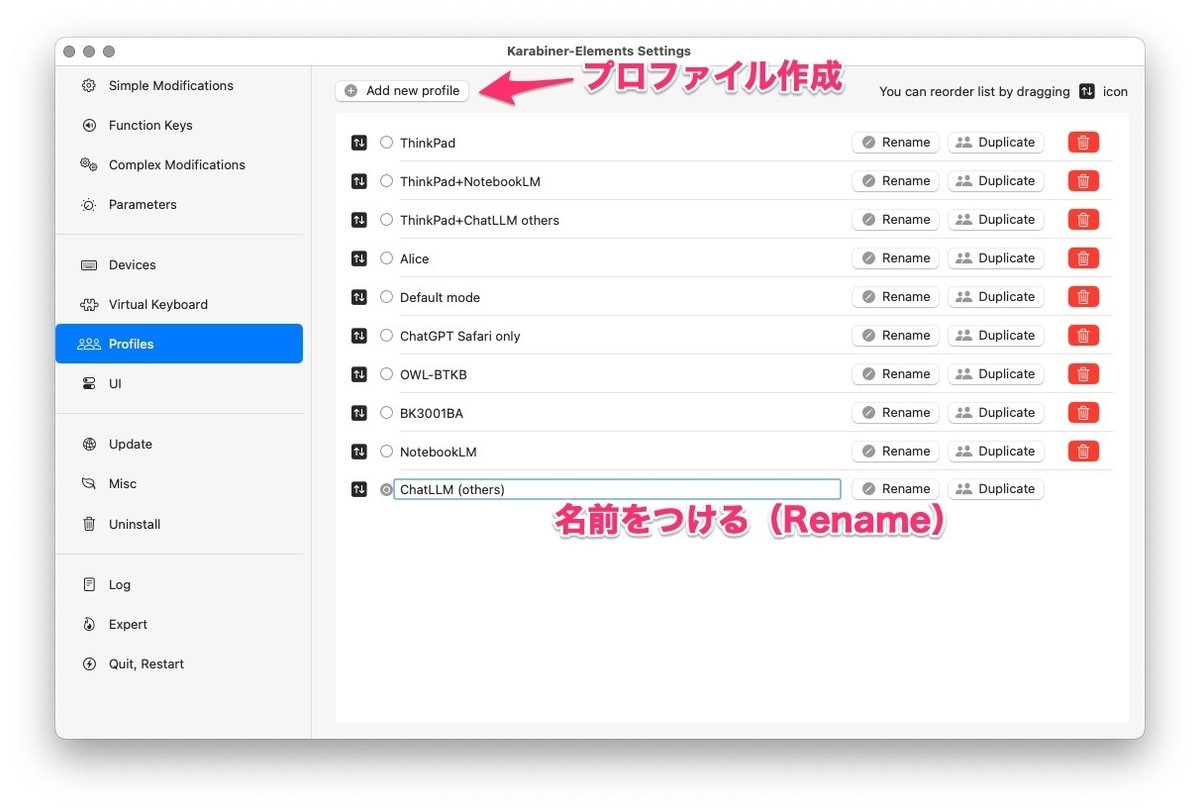Rename the Alice profile
1200x812 pixels.
coord(896,258)
